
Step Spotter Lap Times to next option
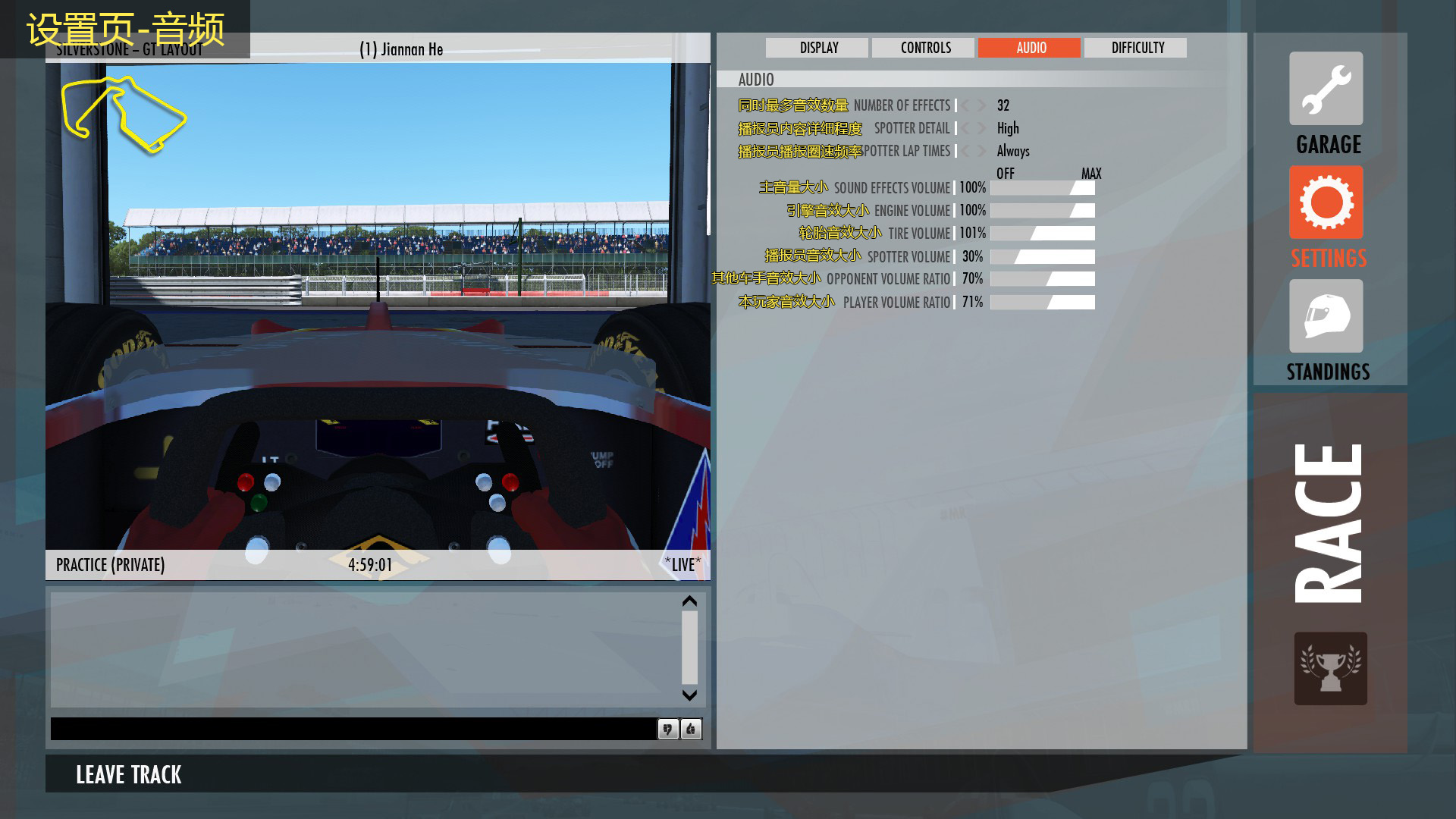coord(982,151)
